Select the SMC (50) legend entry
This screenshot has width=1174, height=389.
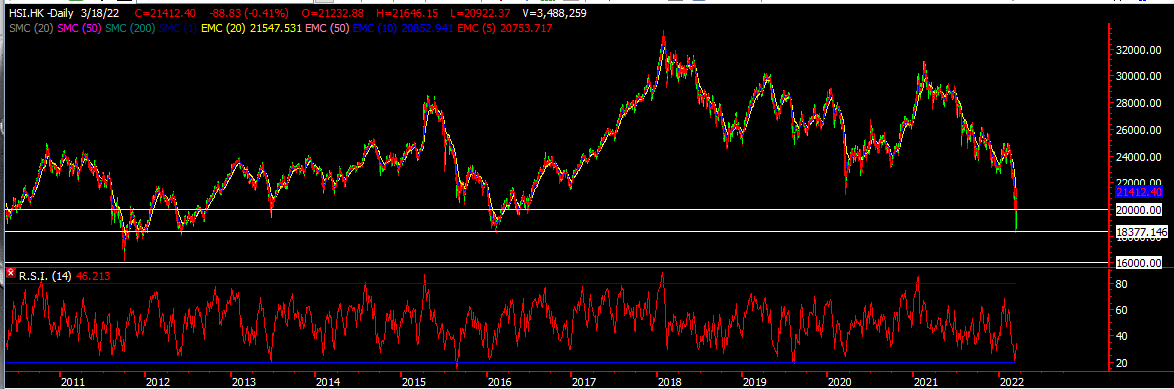[x=78, y=28]
